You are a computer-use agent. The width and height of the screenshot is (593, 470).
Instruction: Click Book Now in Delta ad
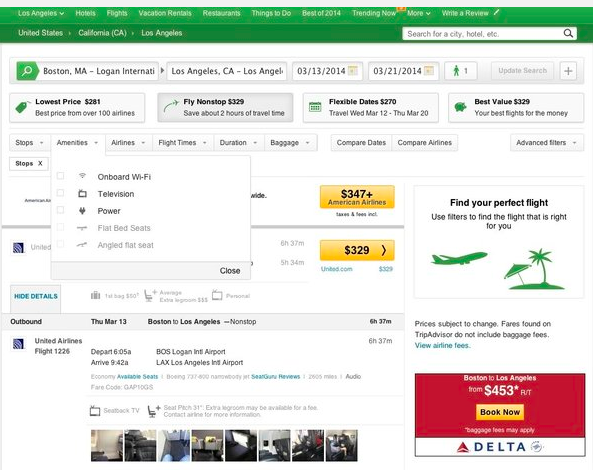(500, 412)
